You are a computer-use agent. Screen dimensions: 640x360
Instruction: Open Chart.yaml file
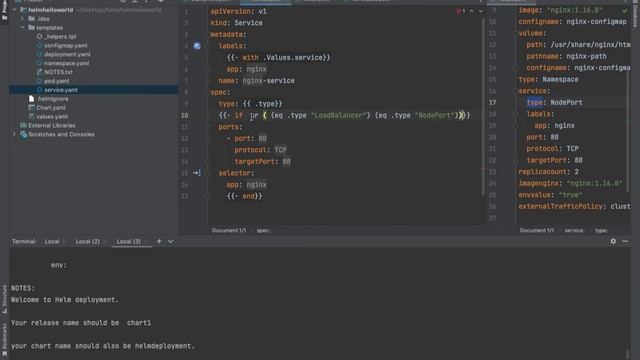tap(51, 108)
